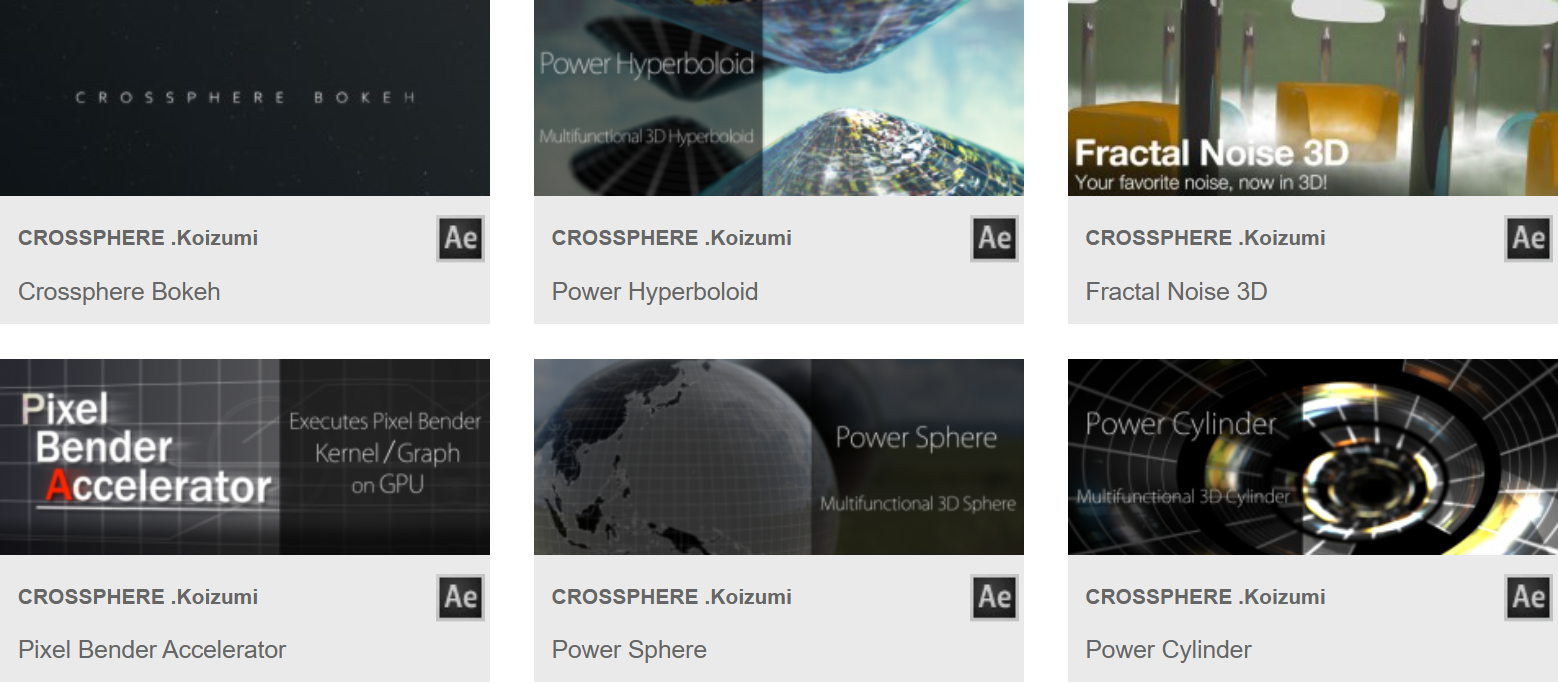1558x683 pixels.
Task: Select the Ae icon on Power Cylinder card
Action: coord(1527,597)
